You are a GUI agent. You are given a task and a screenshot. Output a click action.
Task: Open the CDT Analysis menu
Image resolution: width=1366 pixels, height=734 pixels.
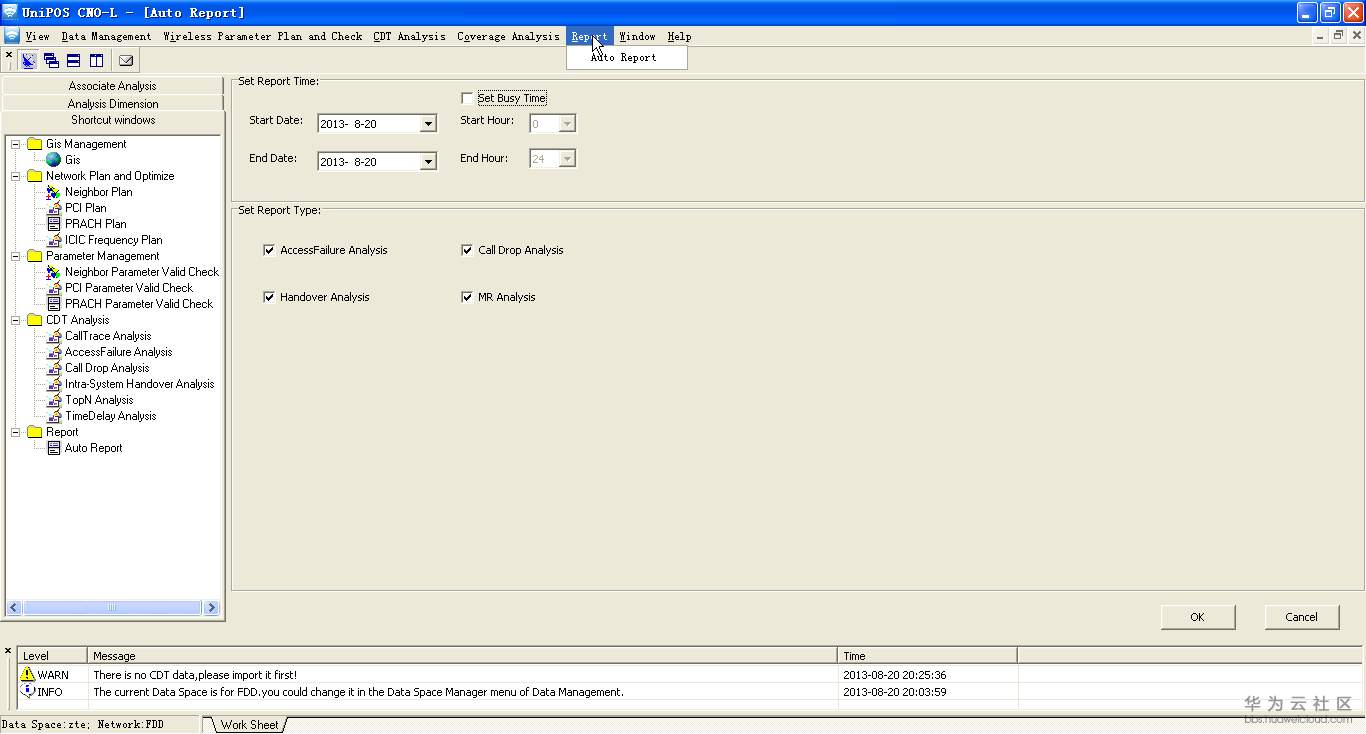409,36
